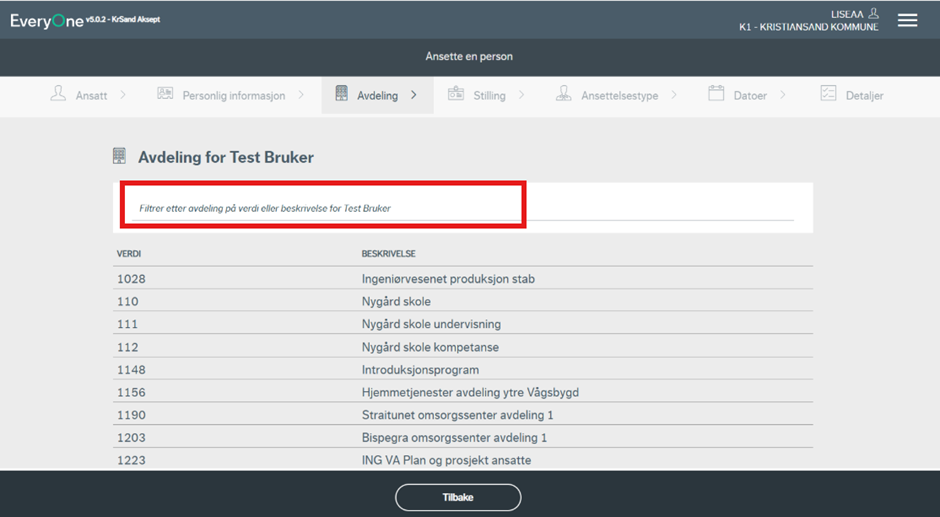
Task: Click the Datoer calendar icon
Action: point(716,95)
